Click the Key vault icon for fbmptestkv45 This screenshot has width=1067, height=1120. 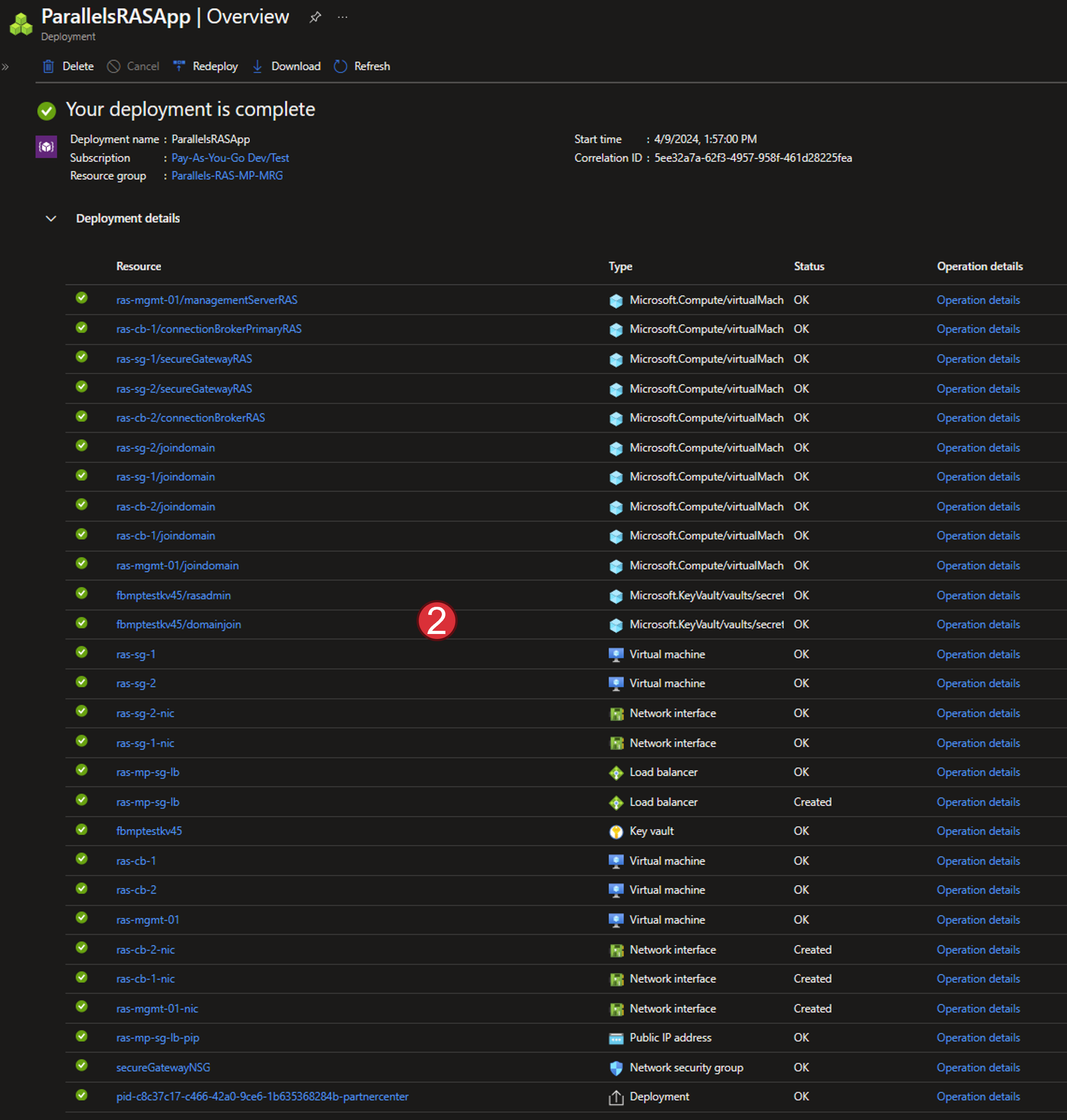pyautogui.click(x=616, y=832)
